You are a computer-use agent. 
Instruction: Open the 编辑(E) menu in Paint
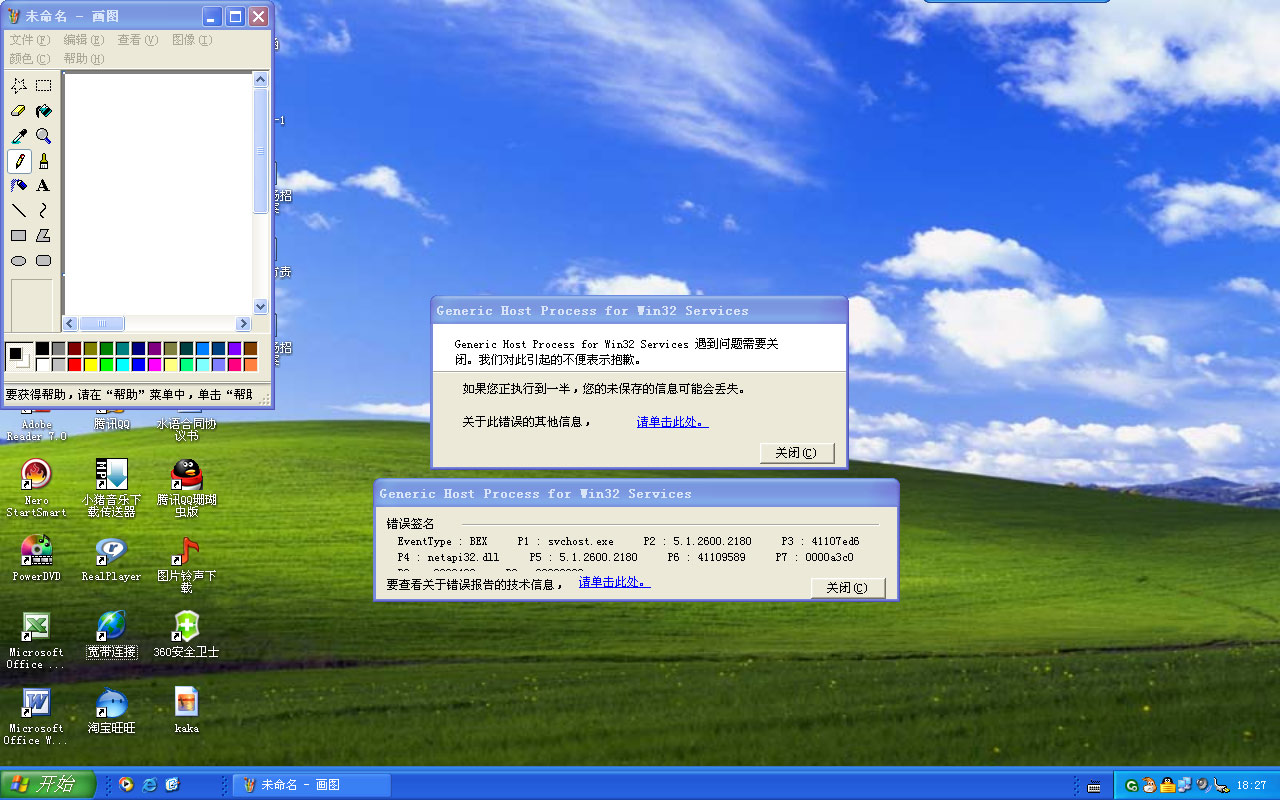click(x=84, y=40)
